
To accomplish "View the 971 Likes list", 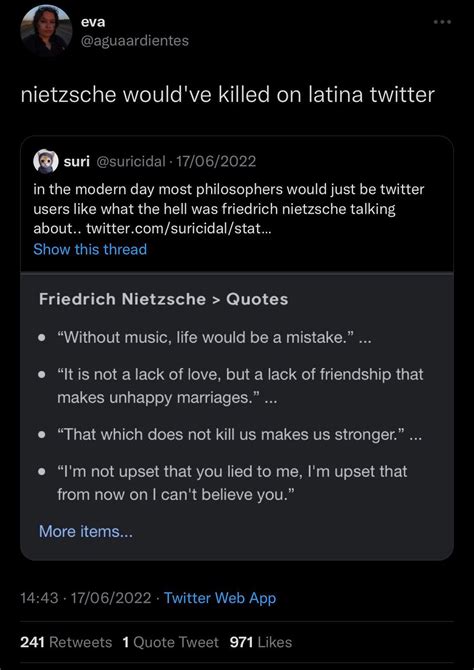I will tap(261, 642).
